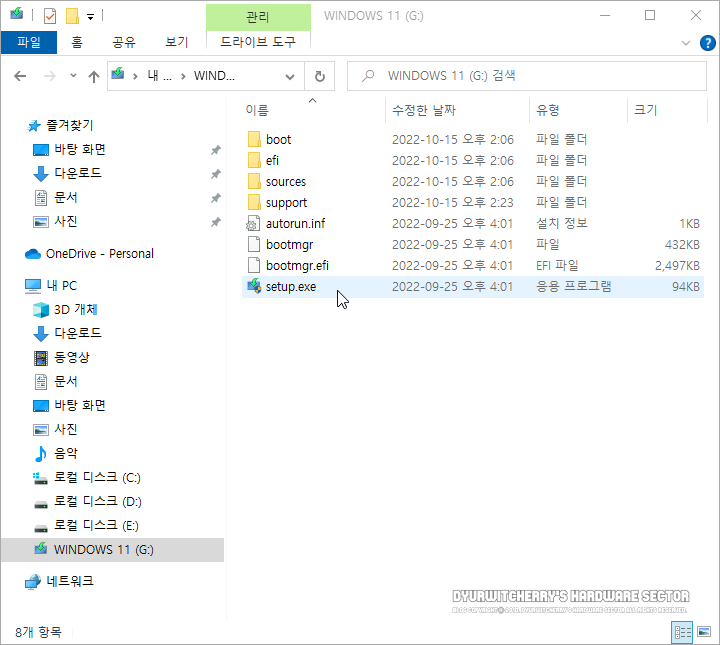Open 사진 folder under 내 PC
Image resolution: width=720 pixels, height=645 pixels.
pos(66,430)
